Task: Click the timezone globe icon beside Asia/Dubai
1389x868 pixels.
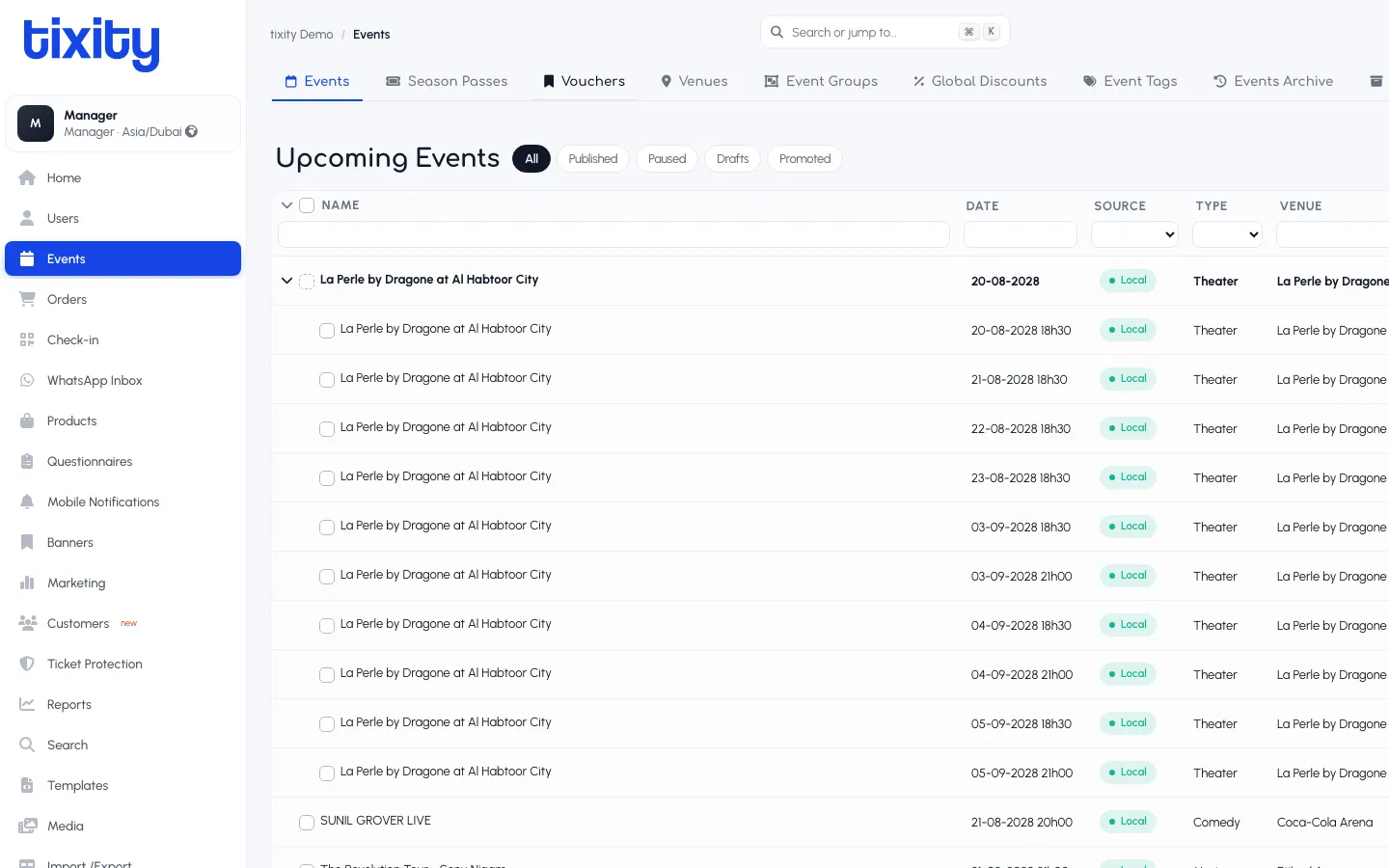Action: (x=192, y=131)
